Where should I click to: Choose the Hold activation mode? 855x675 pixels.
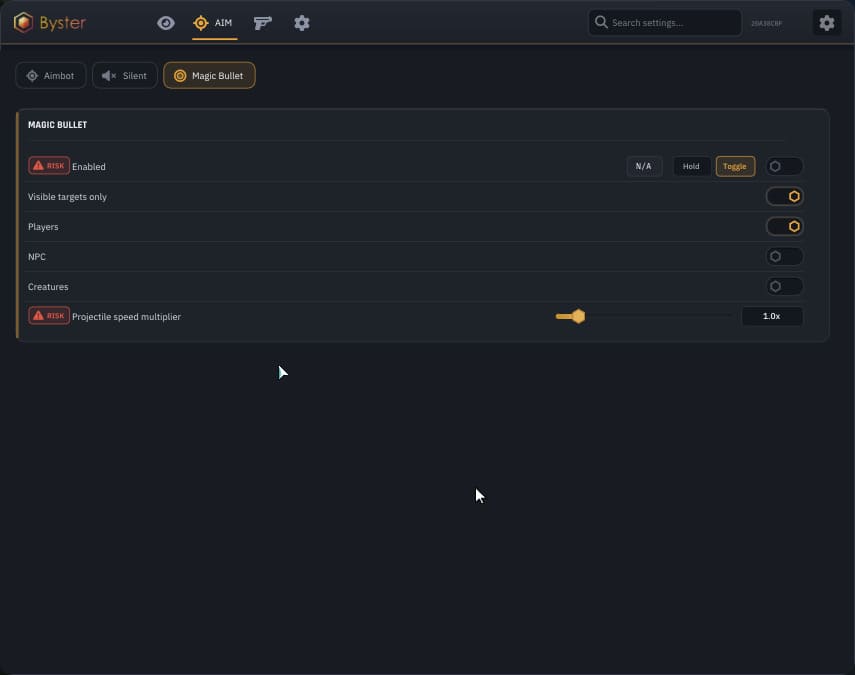(x=691, y=166)
